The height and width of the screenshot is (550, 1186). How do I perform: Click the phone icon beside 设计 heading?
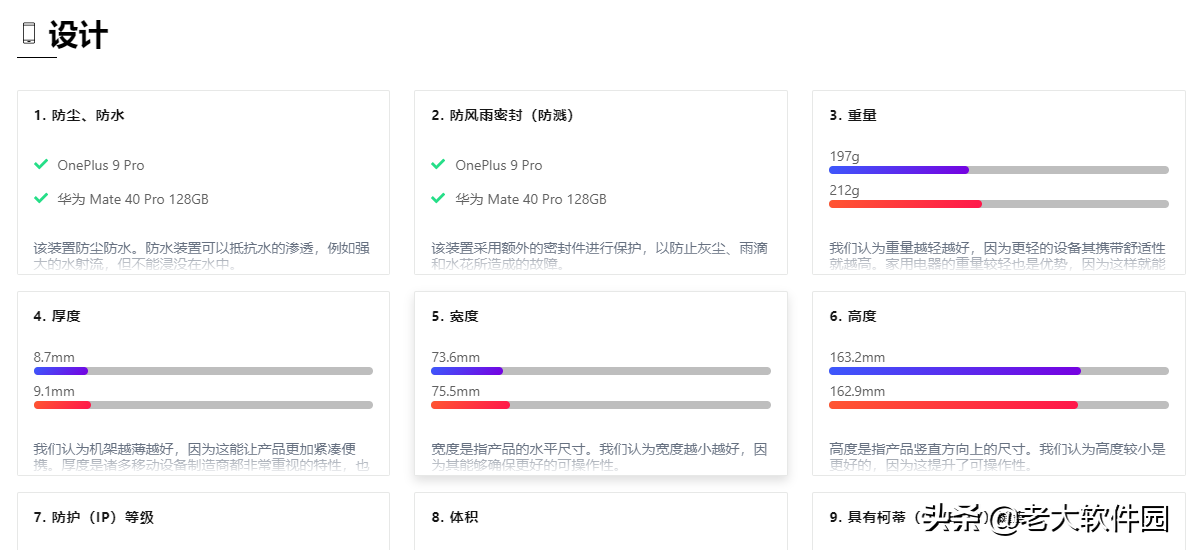tap(29, 34)
